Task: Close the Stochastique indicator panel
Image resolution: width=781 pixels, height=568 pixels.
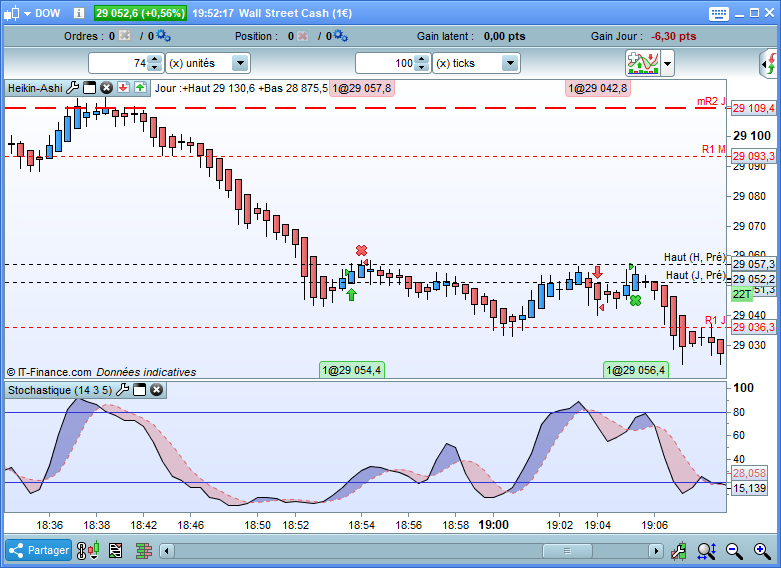Action: pyautogui.click(x=156, y=390)
